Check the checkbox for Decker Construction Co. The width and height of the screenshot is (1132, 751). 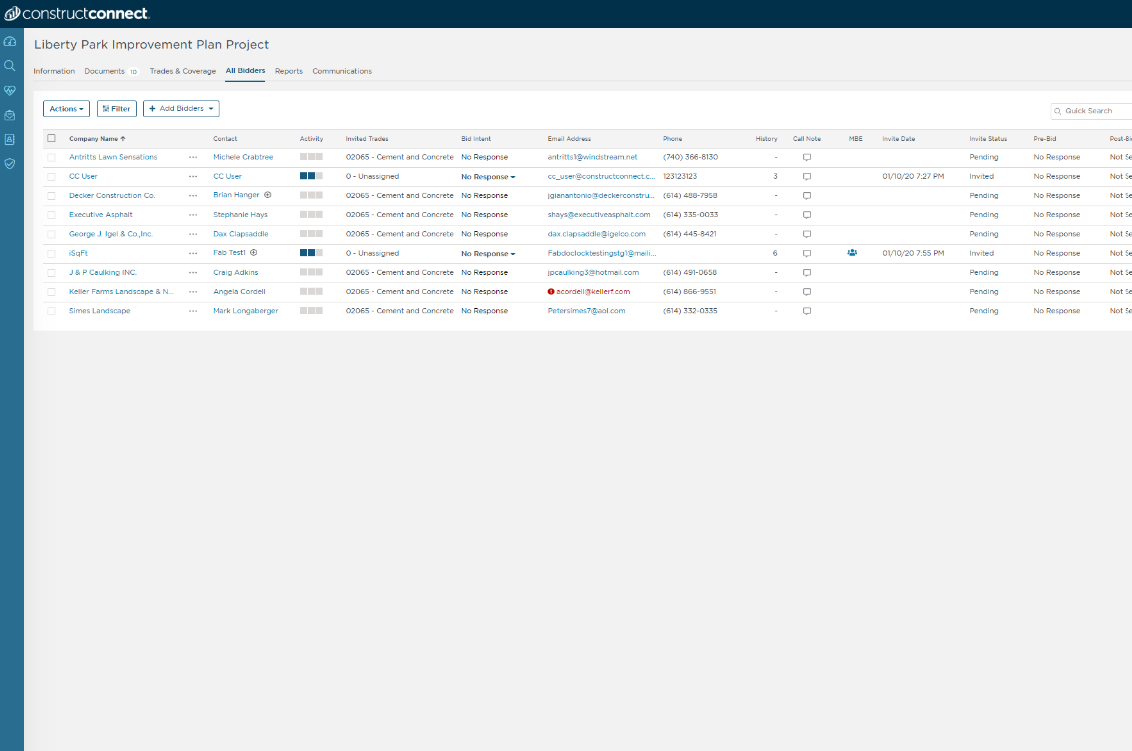coord(51,195)
